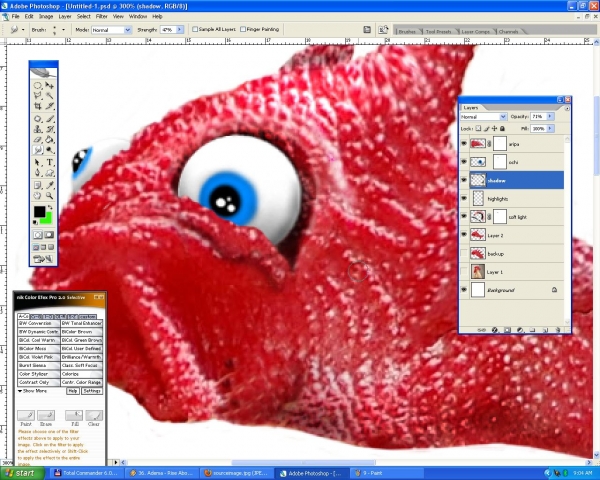
Task: Switch to Total Commander in taskbar
Action: pos(86,473)
